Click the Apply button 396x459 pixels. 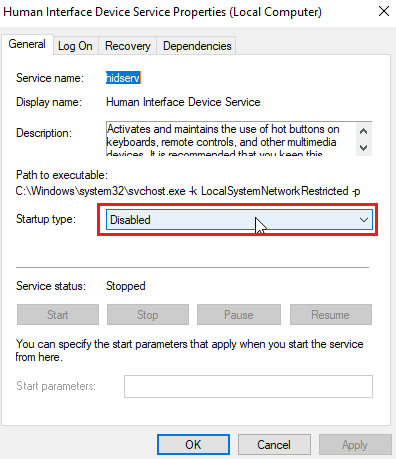pyautogui.click(x=355, y=445)
